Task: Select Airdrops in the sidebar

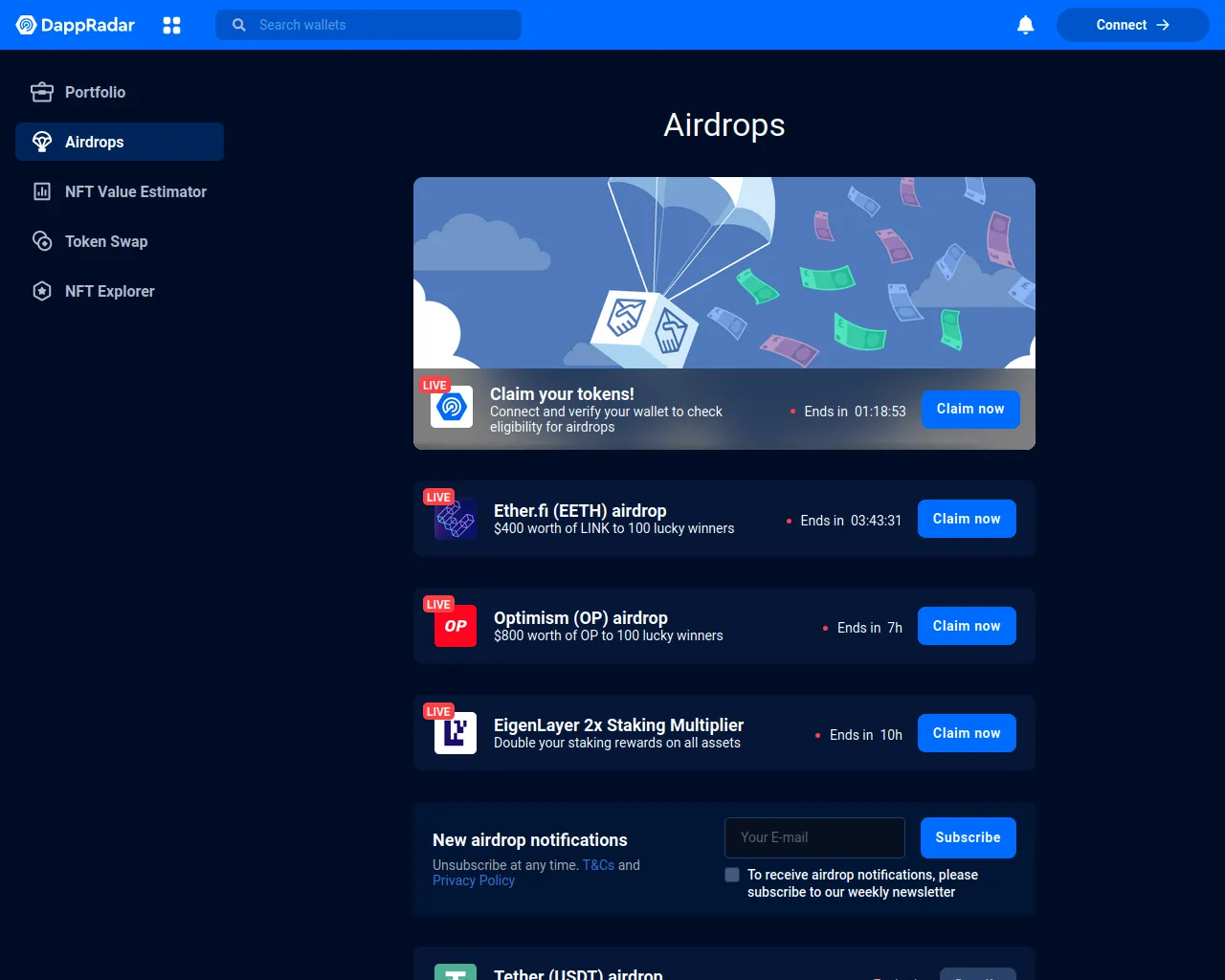Action: point(120,142)
